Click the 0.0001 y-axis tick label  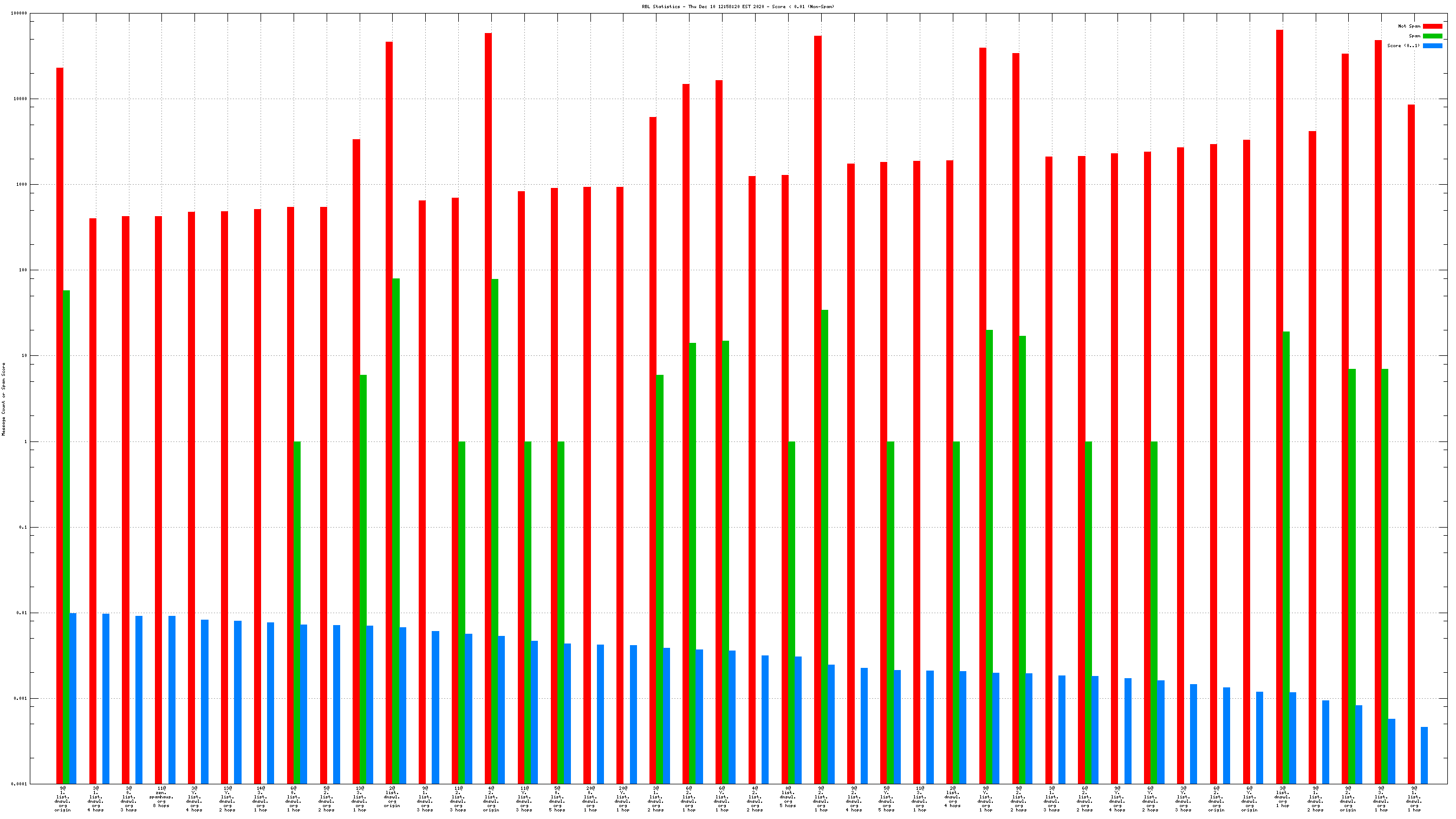coord(19,784)
